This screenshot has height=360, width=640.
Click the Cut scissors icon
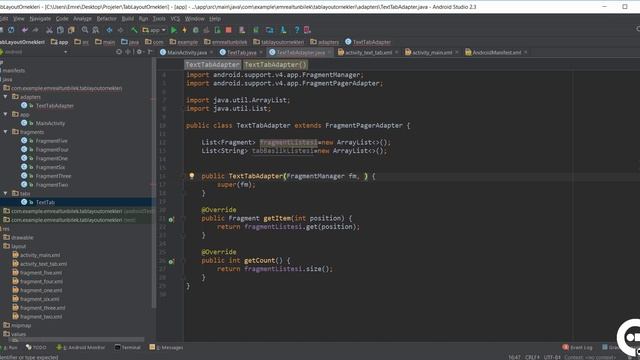(49, 30)
